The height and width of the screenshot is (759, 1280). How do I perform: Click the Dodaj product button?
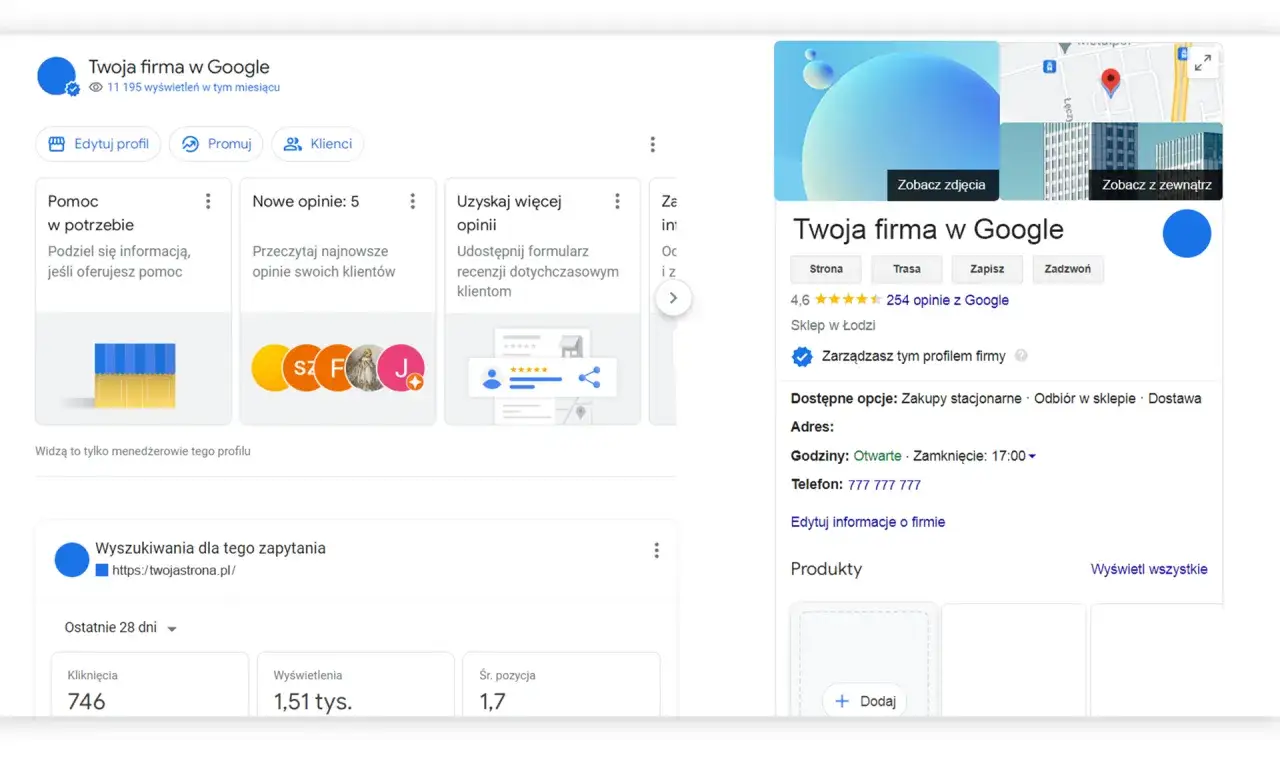coord(865,701)
